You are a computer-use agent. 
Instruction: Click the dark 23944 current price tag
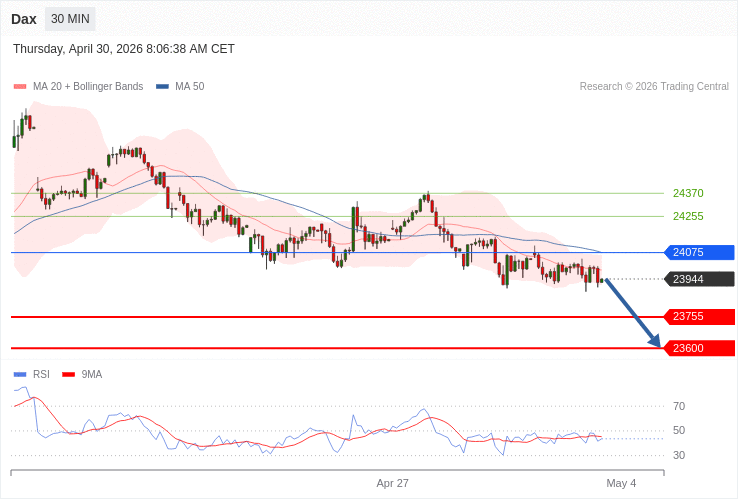[x=699, y=279]
